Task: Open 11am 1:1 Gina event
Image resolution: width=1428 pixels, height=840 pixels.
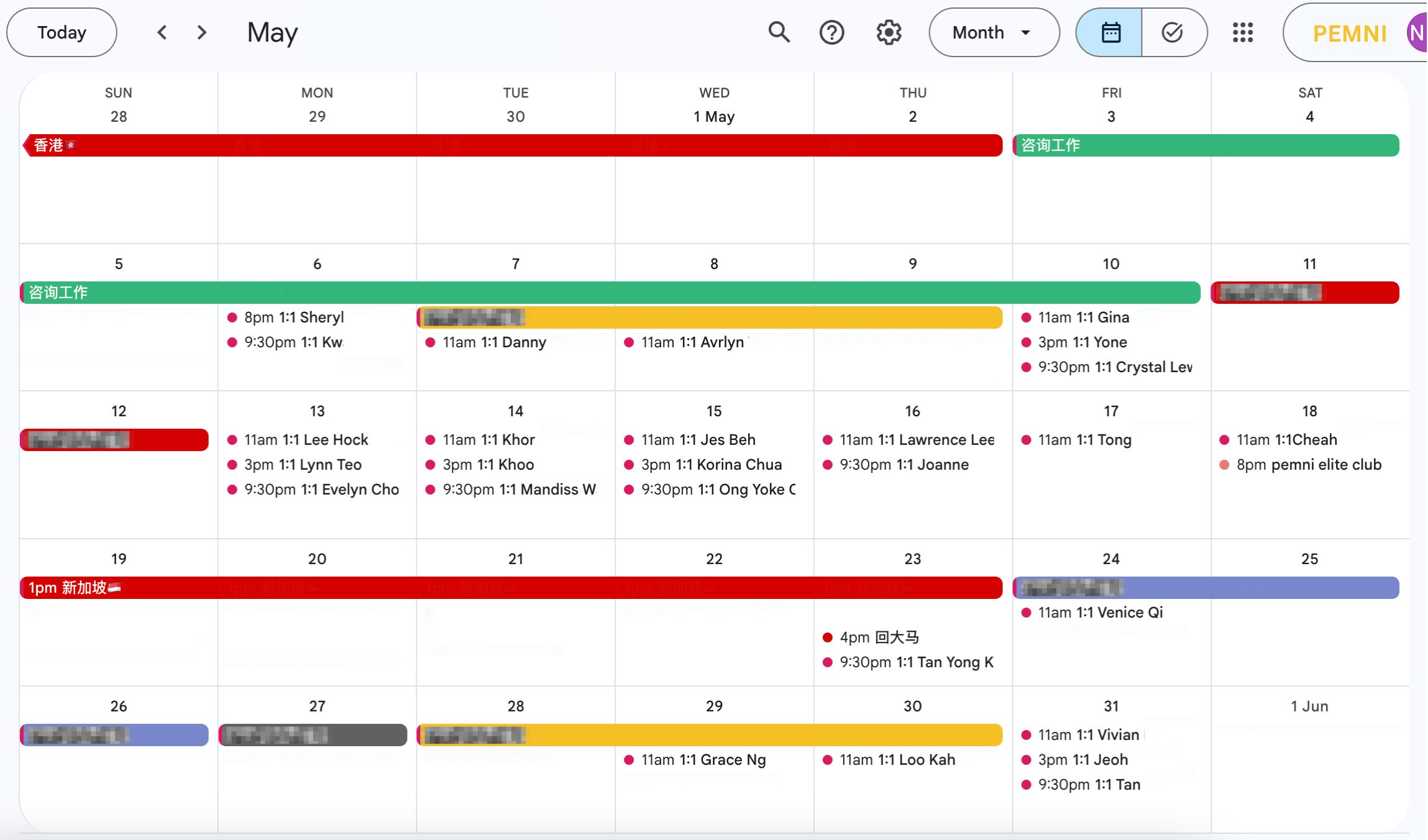Action: coord(1075,317)
